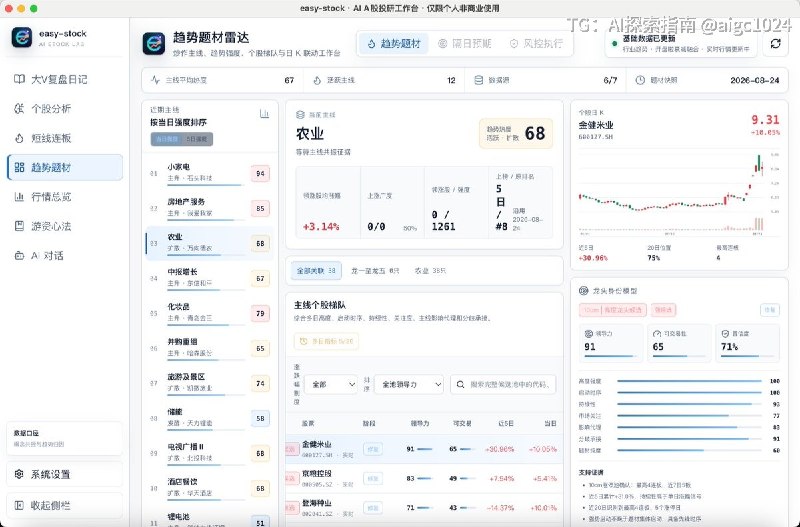This screenshot has height=527, width=800.
Task: Select the 电视广播Ⅱ theme row
Action: click(210, 453)
